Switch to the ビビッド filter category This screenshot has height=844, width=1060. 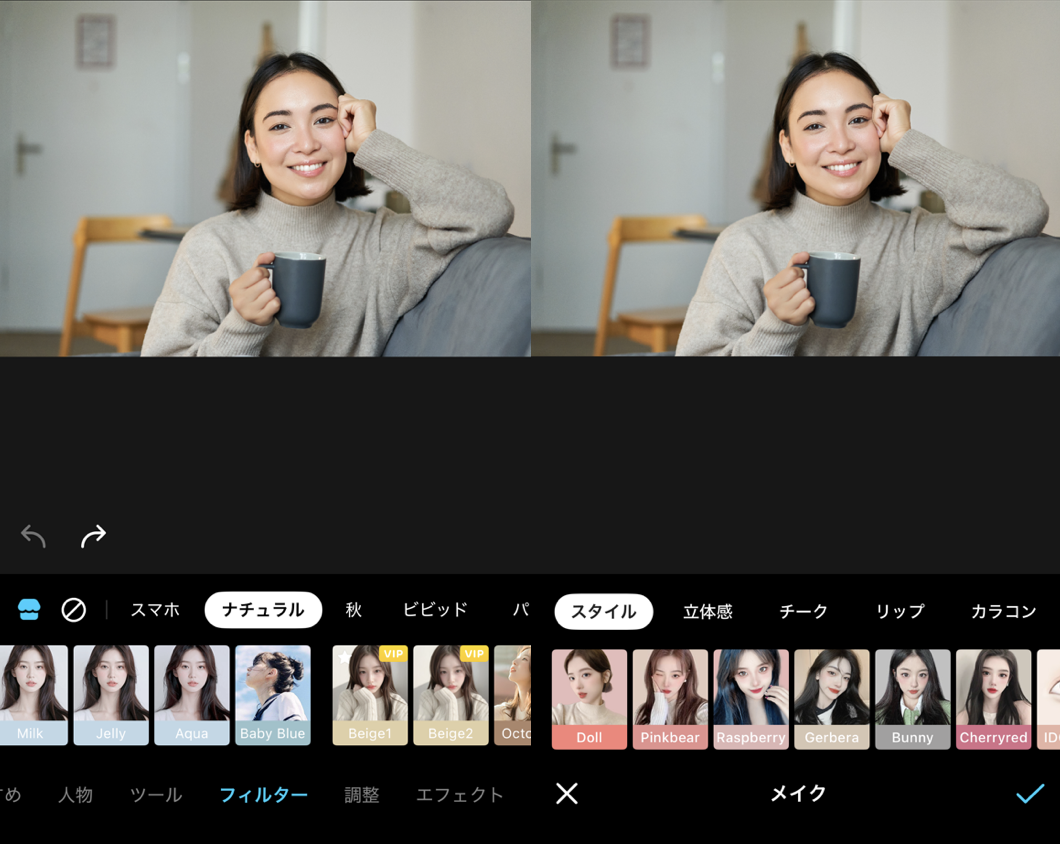[435, 610]
